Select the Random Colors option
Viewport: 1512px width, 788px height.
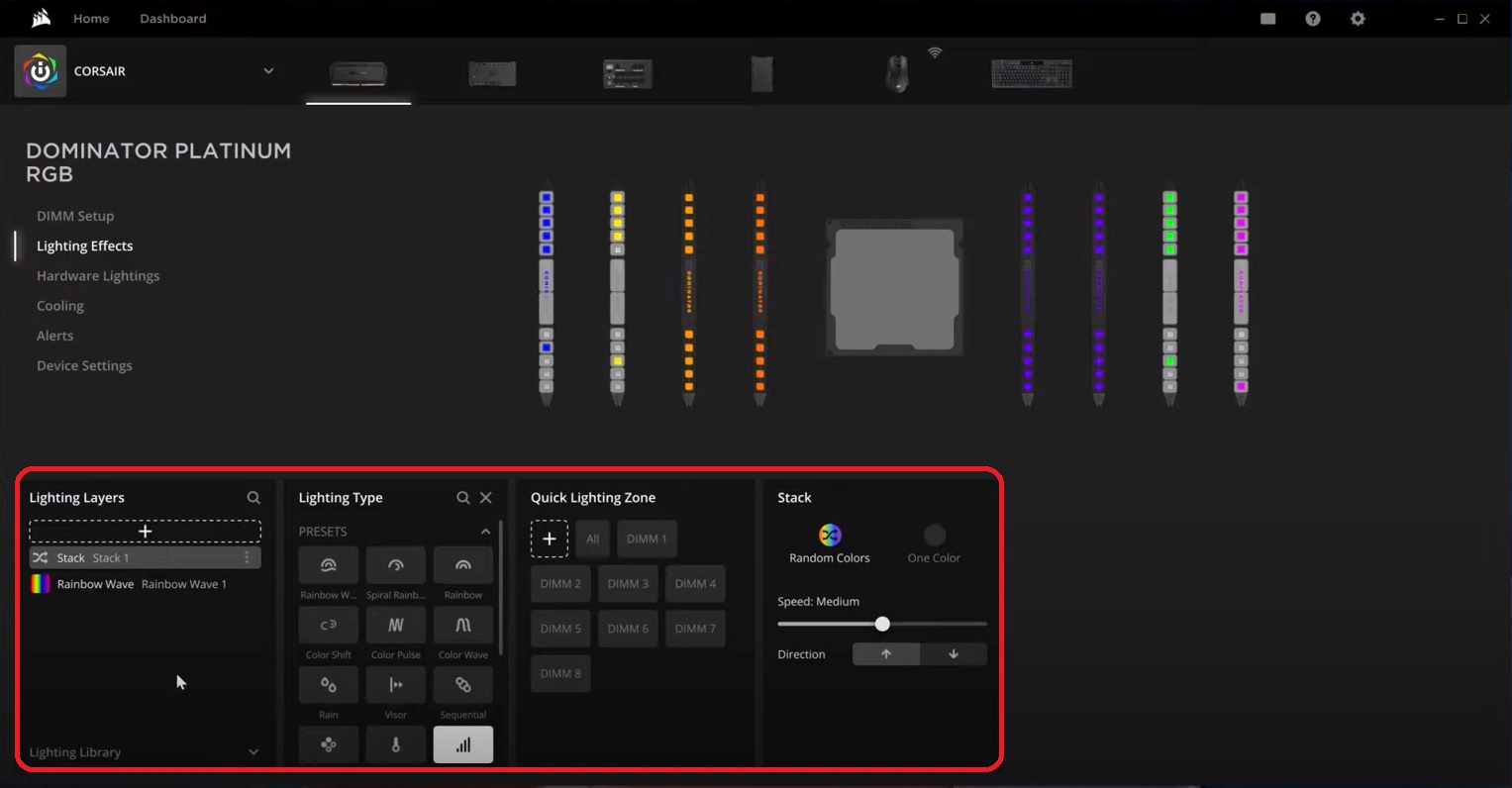(829, 536)
